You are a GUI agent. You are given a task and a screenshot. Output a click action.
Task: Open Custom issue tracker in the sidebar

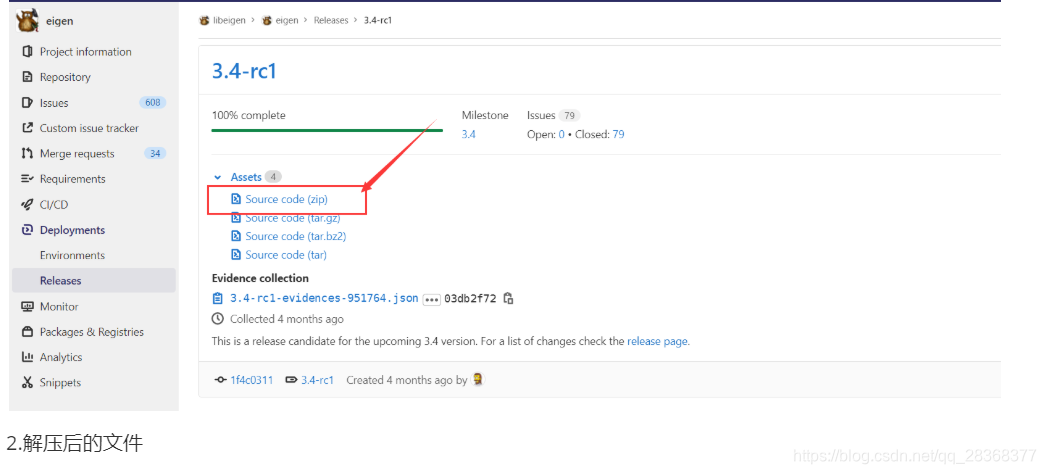[89, 128]
